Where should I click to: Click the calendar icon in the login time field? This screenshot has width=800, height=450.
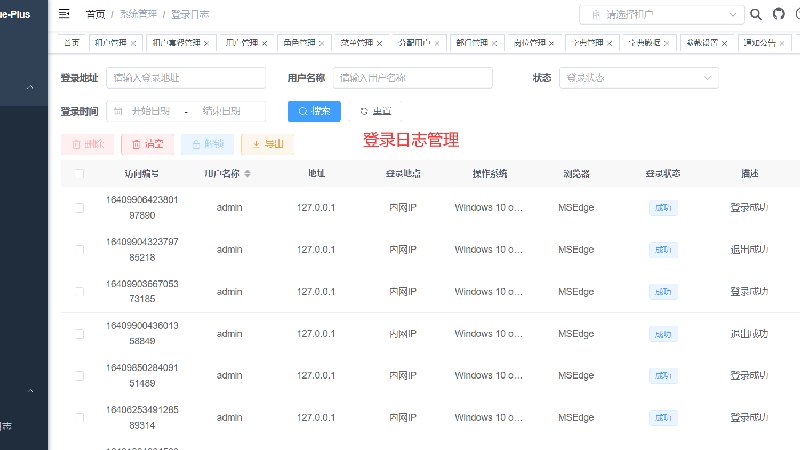[x=118, y=111]
